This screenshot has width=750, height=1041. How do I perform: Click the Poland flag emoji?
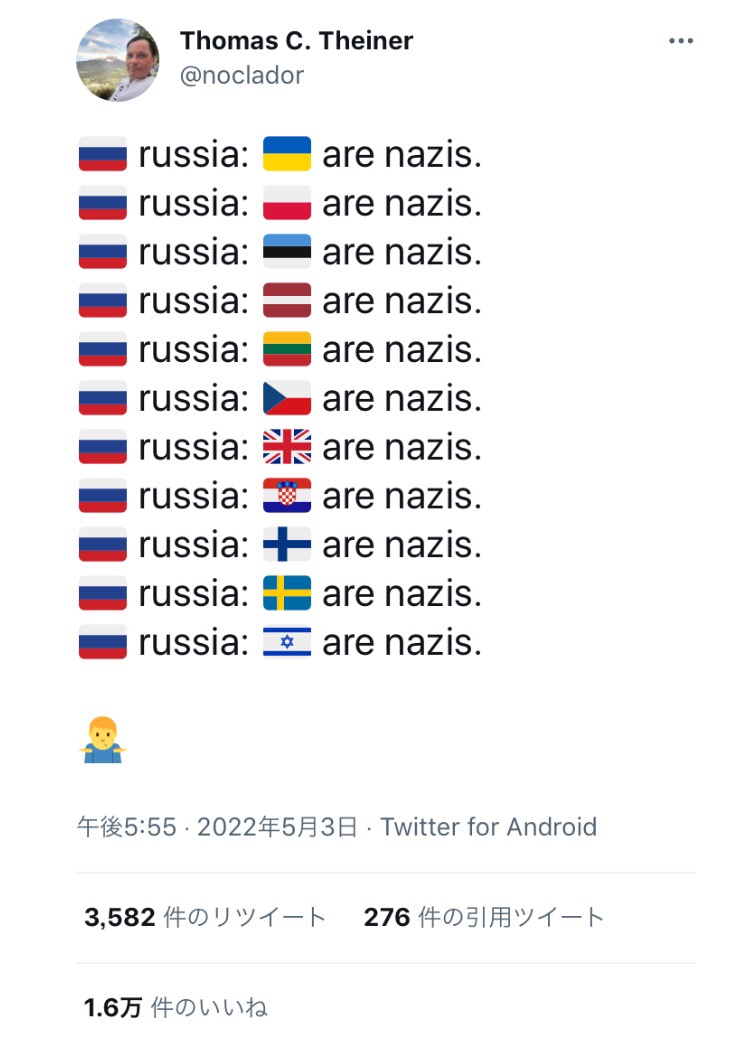287,203
